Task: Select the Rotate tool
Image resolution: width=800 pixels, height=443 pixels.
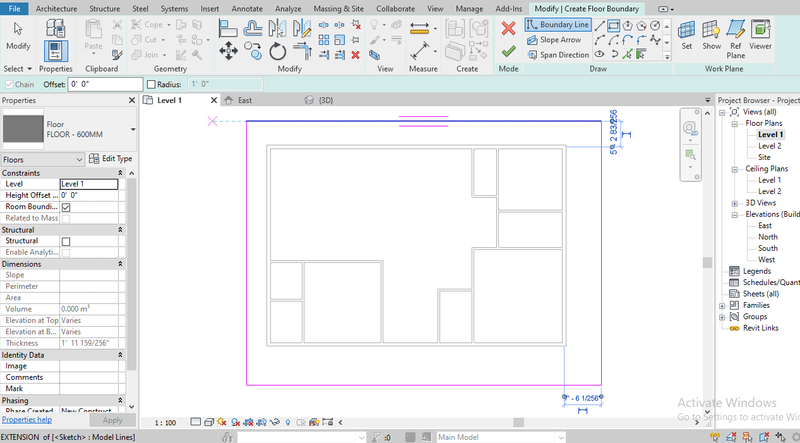Action: click(x=278, y=51)
